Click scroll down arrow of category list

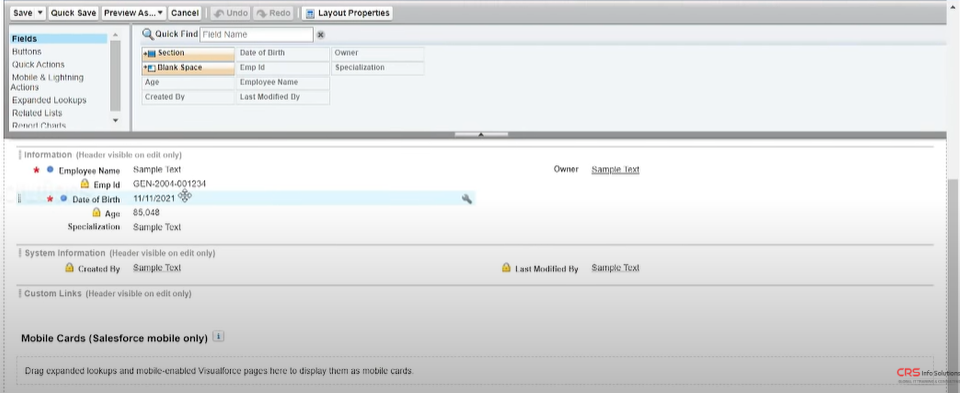(115, 121)
